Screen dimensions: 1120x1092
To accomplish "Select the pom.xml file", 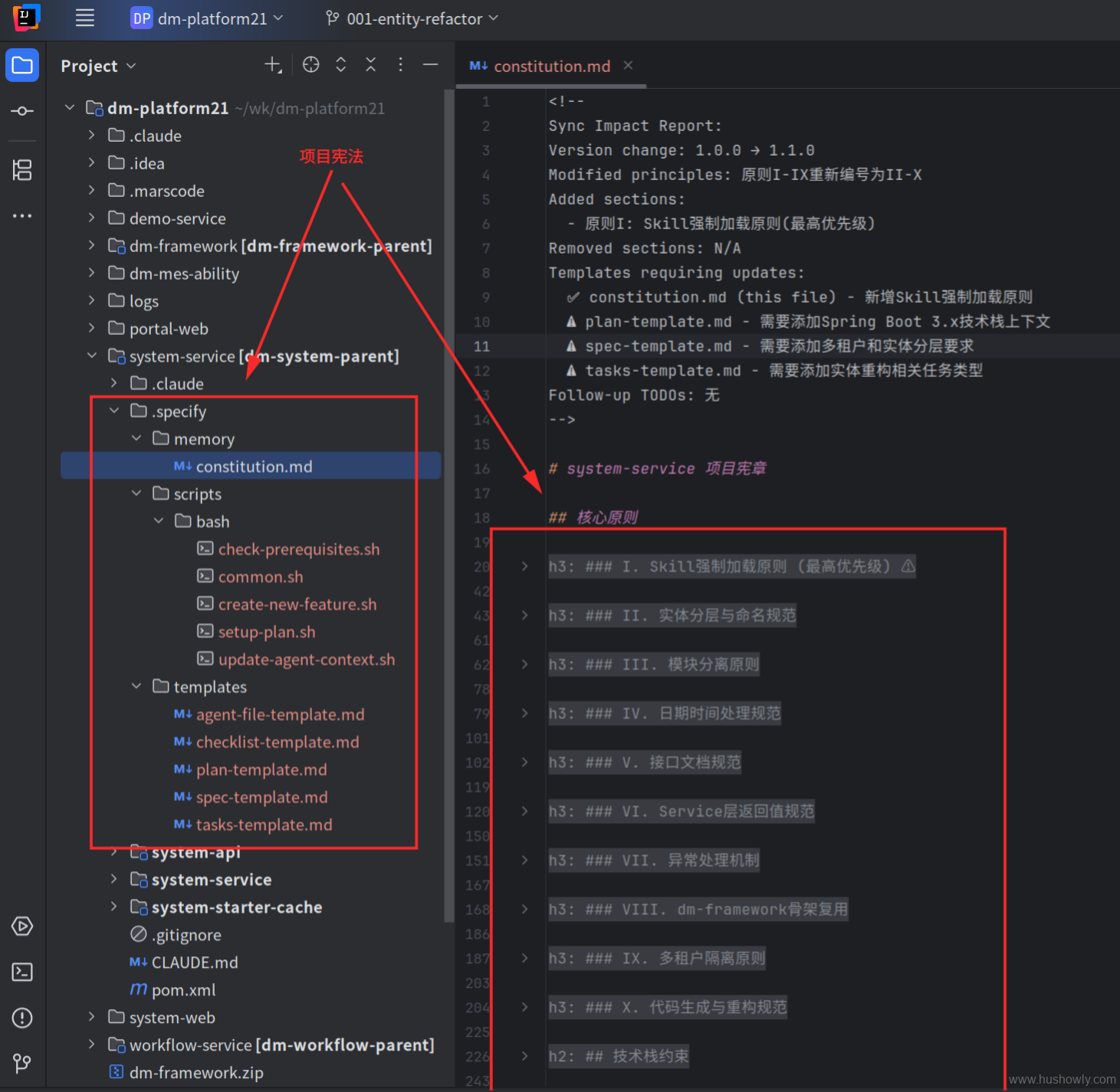I will click(x=183, y=990).
